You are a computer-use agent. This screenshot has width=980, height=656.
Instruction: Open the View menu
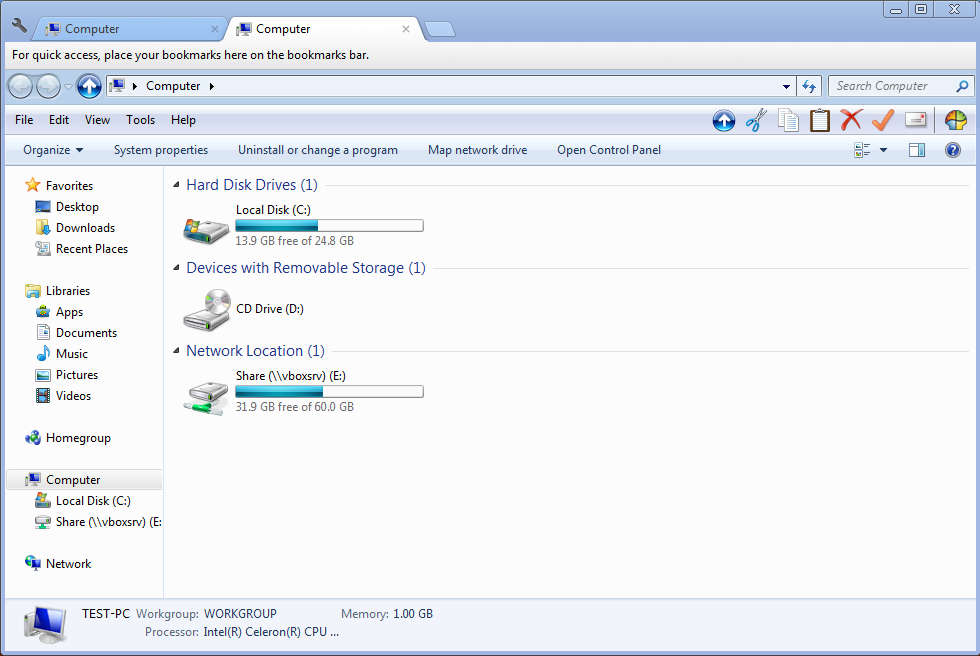click(97, 120)
